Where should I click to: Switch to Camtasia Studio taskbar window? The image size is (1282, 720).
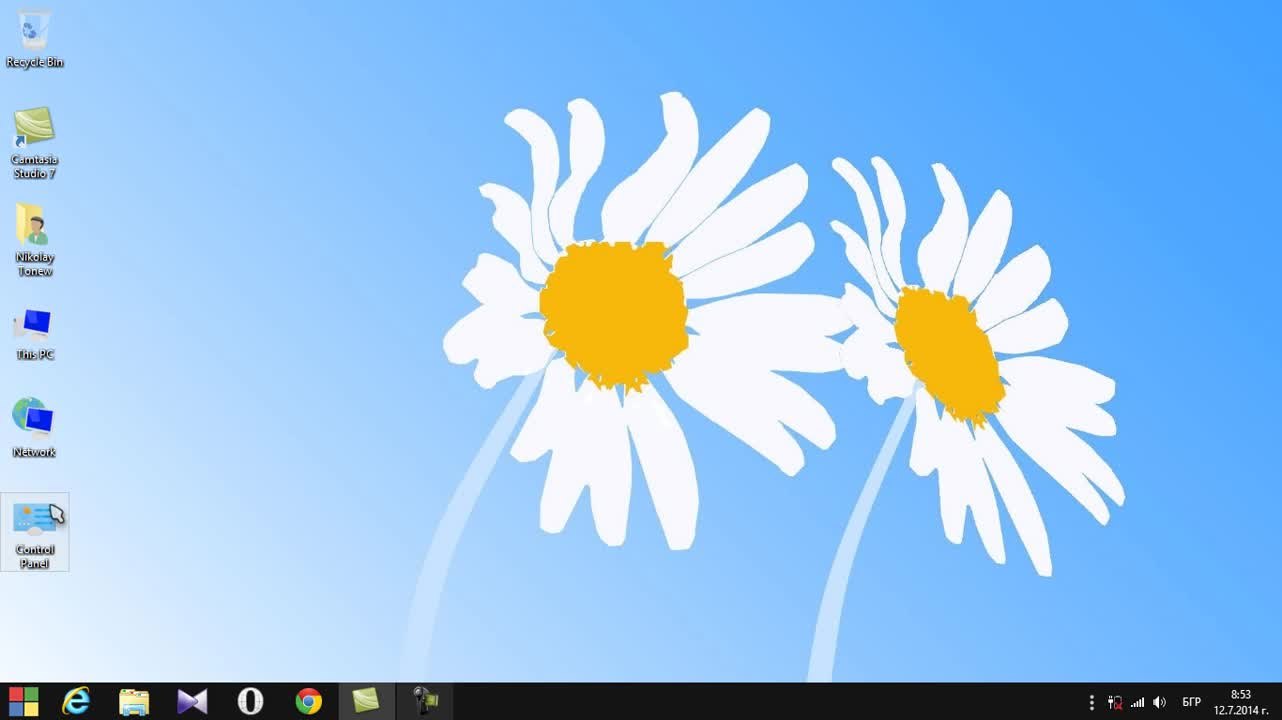(x=366, y=701)
